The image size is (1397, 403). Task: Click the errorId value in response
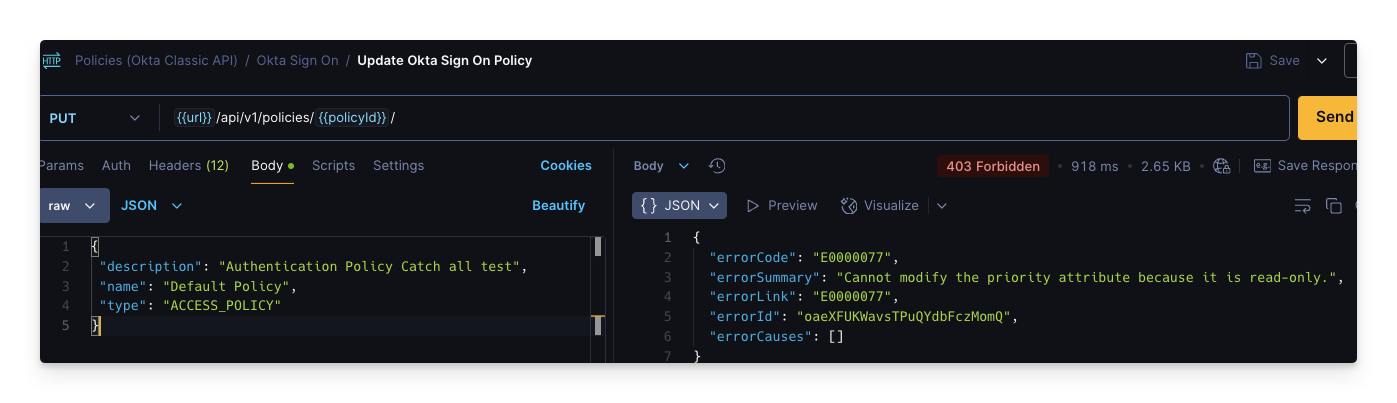click(905, 316)
